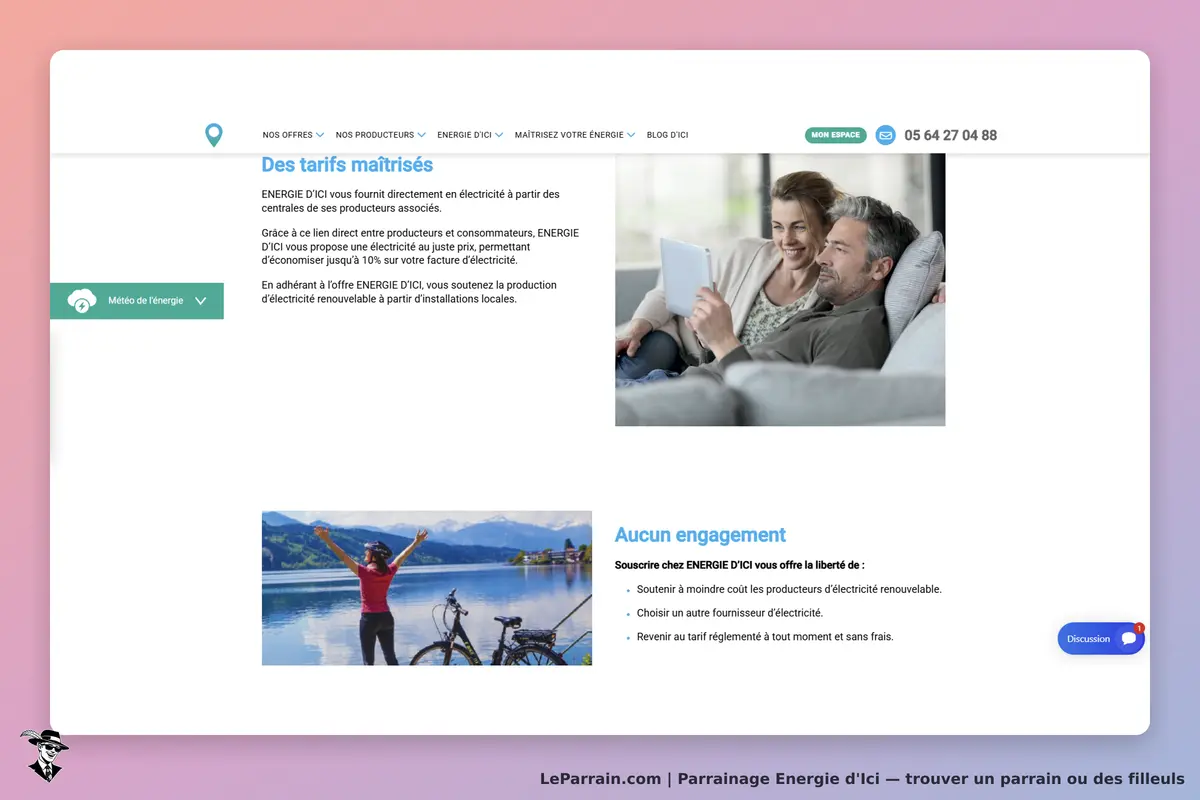
Task: Click the map pin logo icon
Action: pyautogui.click(x=214, y=135)
